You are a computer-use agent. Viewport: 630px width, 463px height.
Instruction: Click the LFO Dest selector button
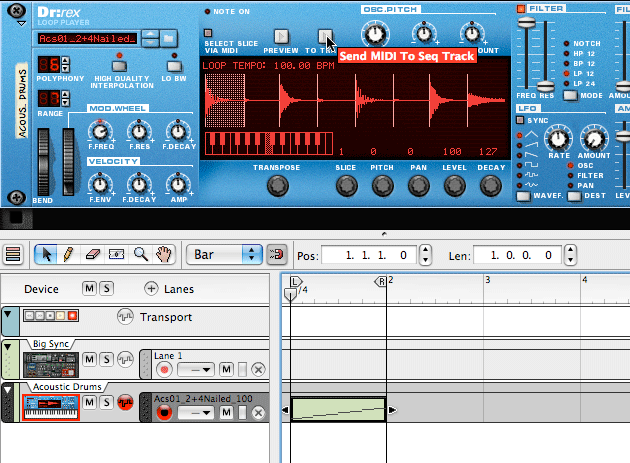[574, 196]
